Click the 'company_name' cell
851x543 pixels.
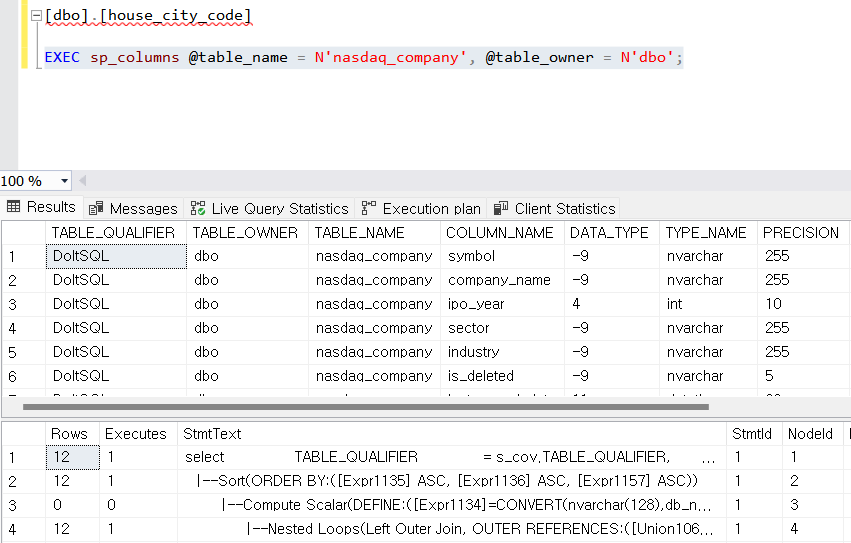pos(503,280)
